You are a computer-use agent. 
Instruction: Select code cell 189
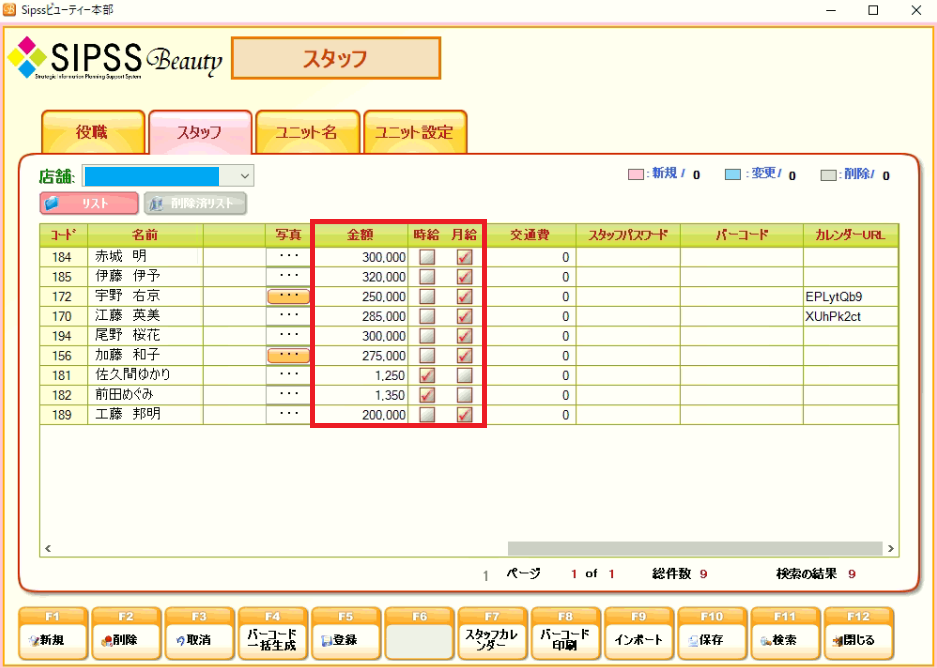point(63,415)
